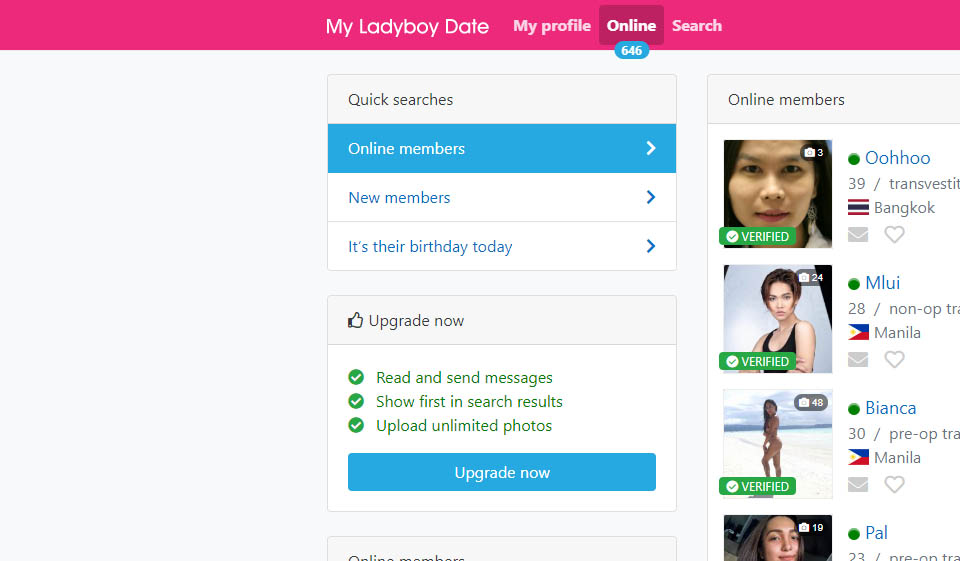
Task: Open Oohhoo's profile name link
Action: coord(897,158)
